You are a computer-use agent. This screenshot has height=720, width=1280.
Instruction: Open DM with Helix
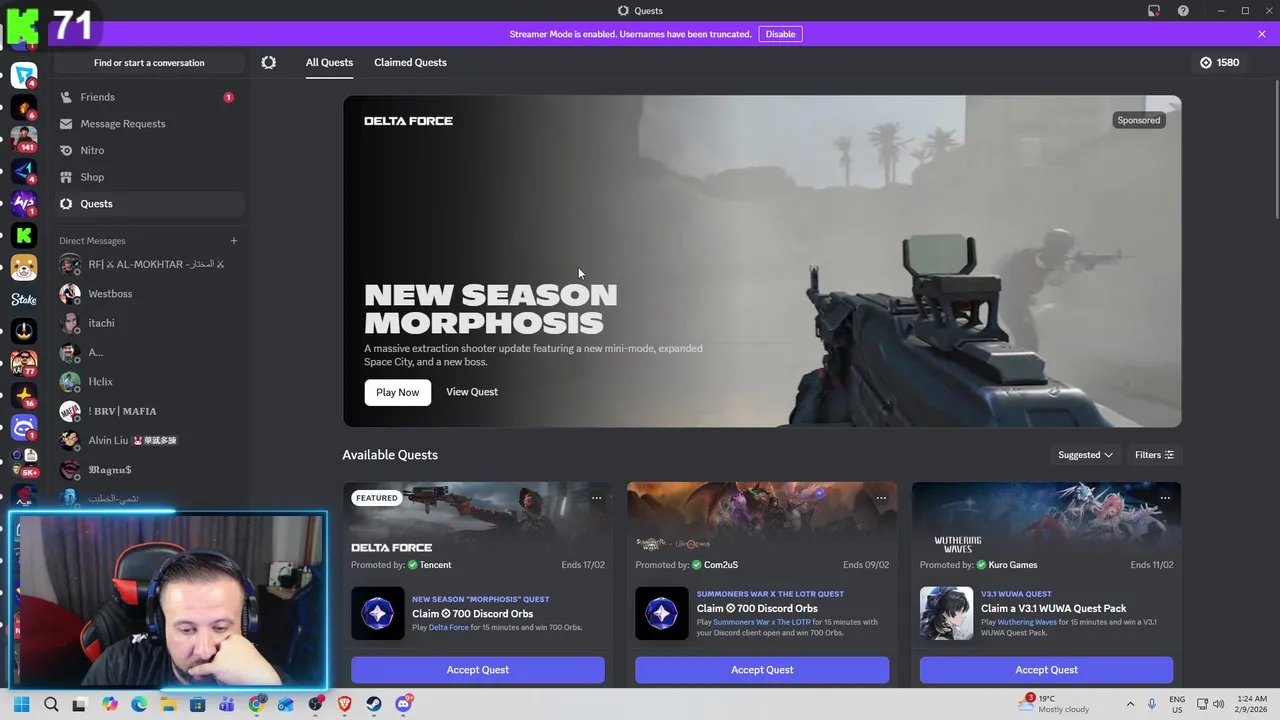click(148, 382)
